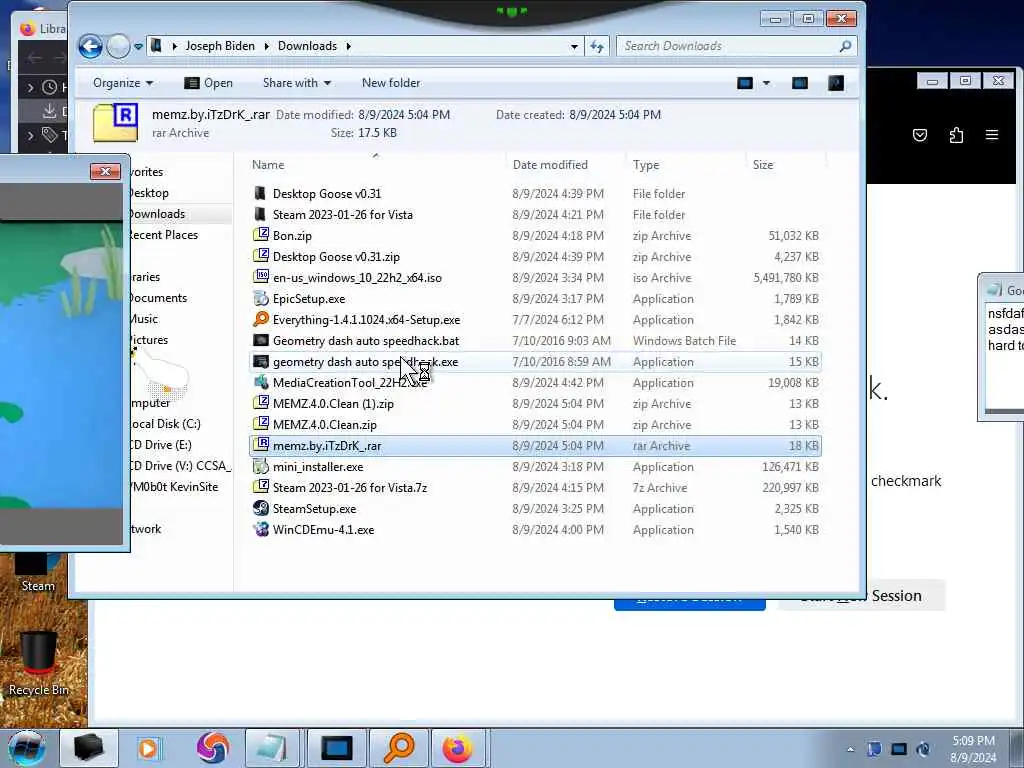This screenshot has height=768, width=1024.
Task: Open Documents in the navigation pane
Action: (x=158, y=298)
